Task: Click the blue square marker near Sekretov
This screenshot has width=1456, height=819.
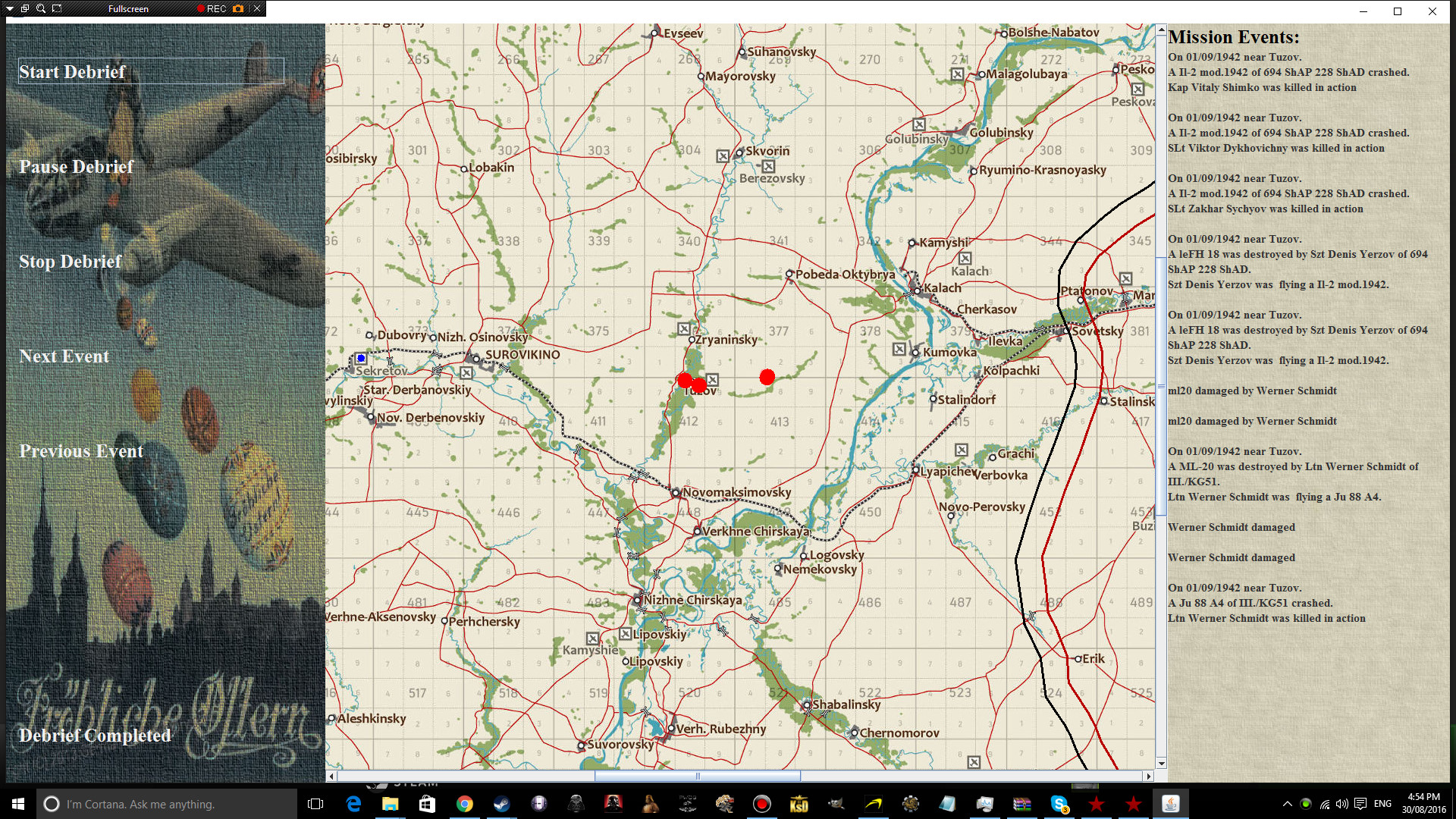Action: pyautogui.click(x=361, y=358)
